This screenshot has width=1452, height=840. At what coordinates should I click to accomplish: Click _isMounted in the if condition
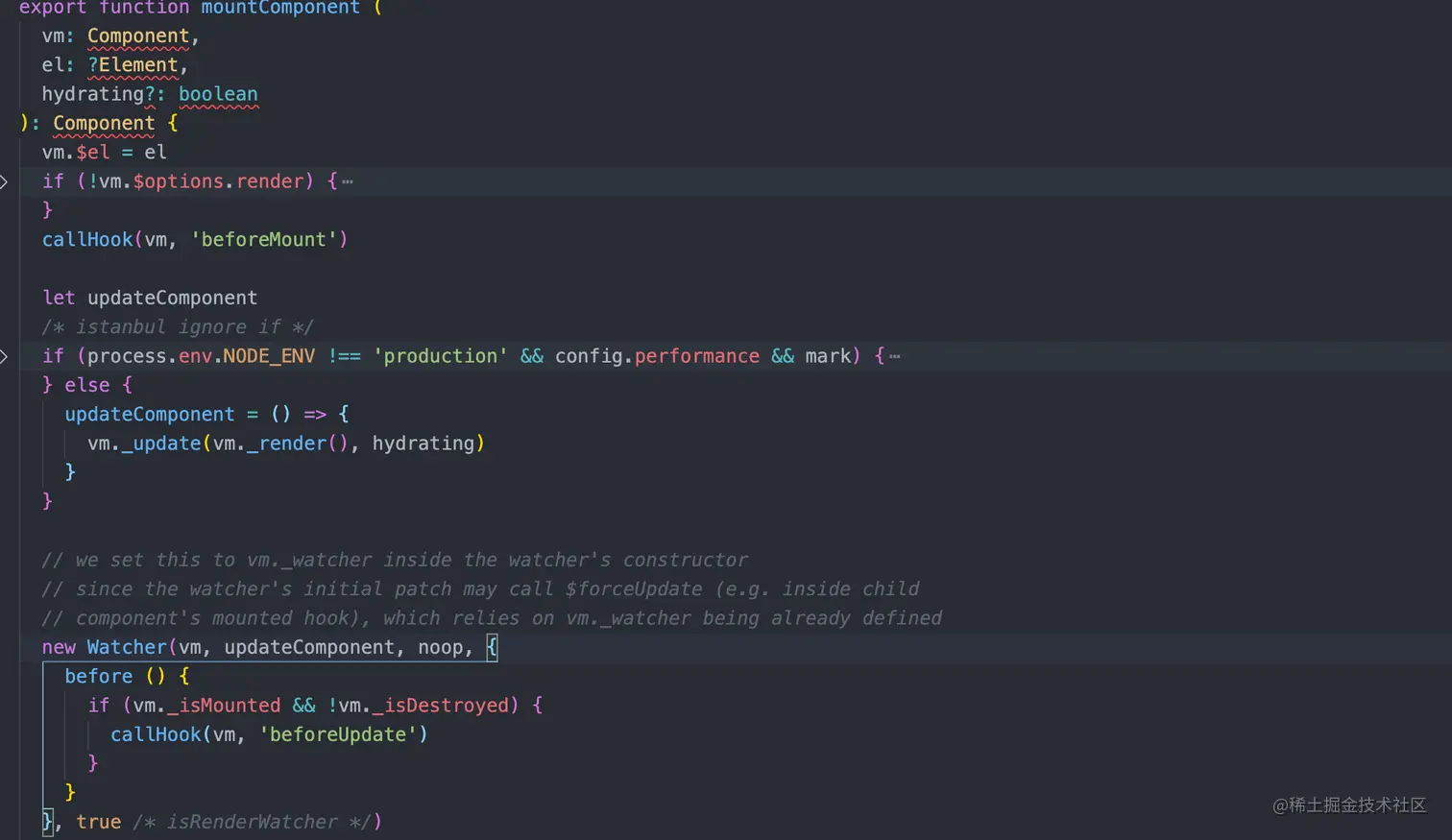224,706
